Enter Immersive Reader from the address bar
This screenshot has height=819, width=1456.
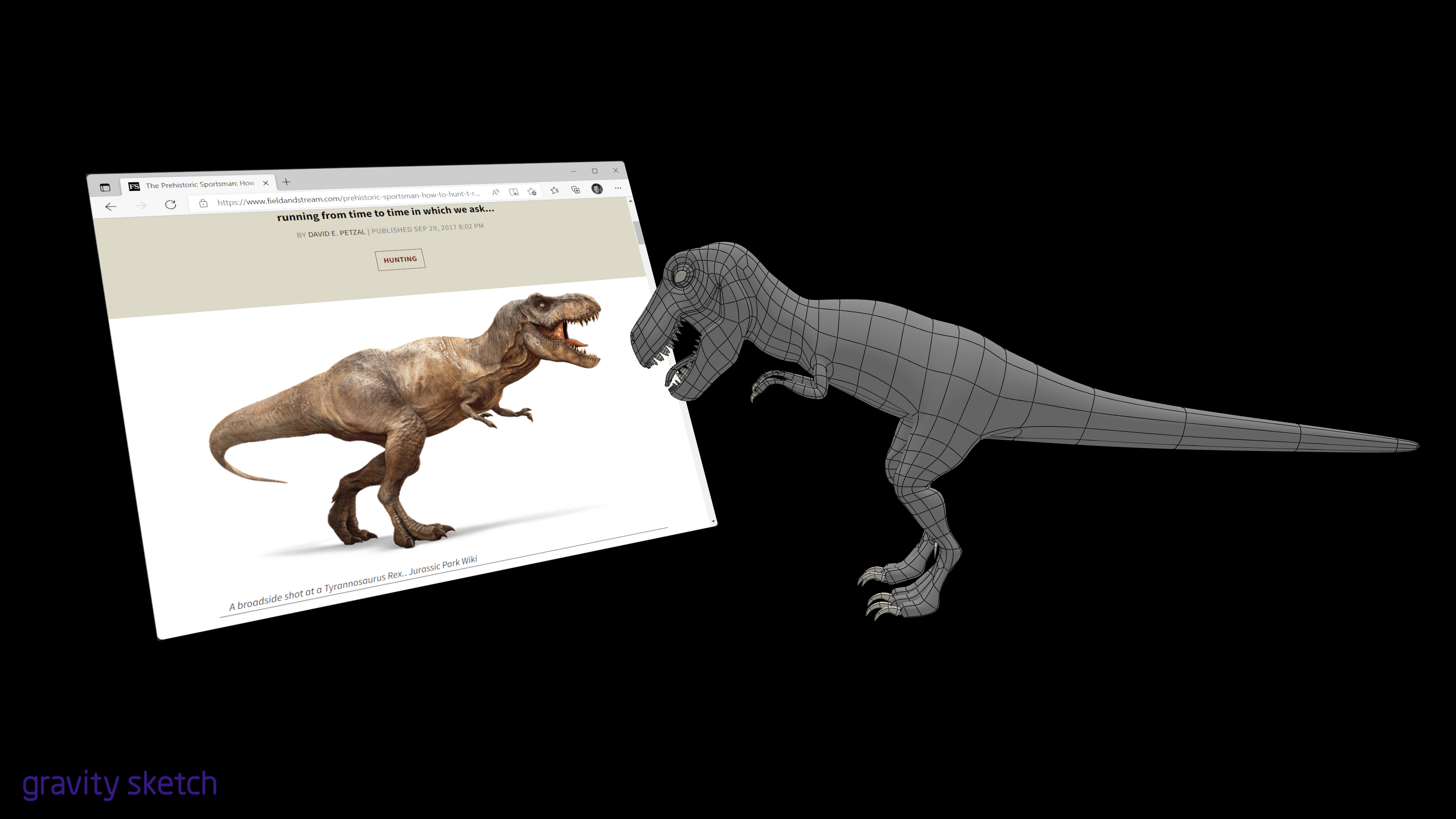(x=513, y=192)
